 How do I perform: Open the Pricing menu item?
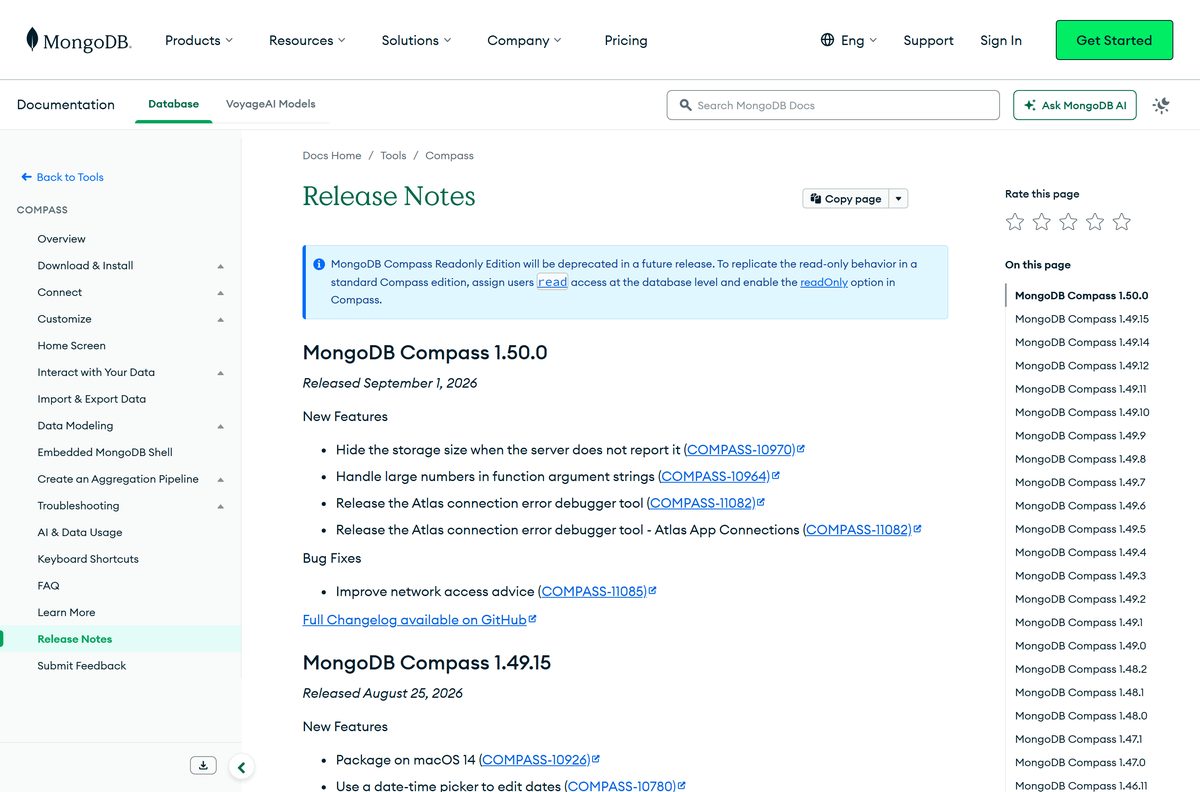(626, 40)
